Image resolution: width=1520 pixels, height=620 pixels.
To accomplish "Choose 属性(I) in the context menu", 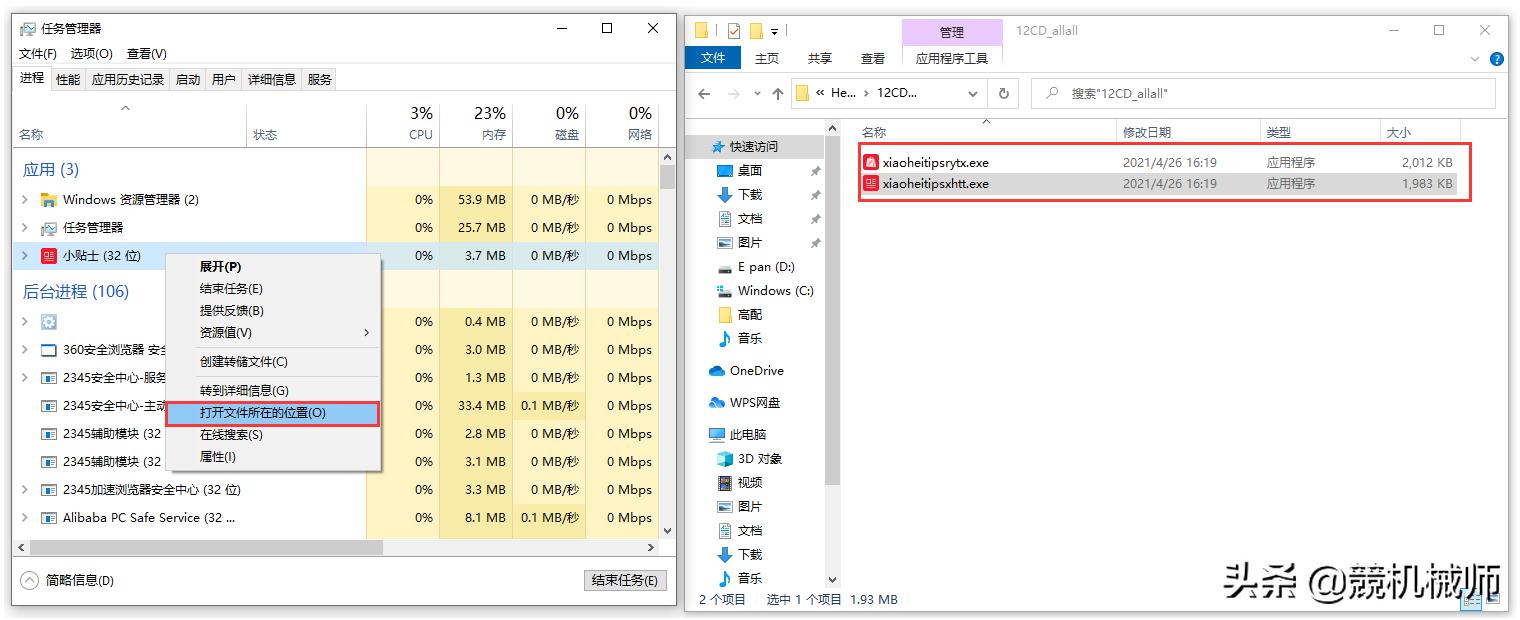I will tap(272, 457).
